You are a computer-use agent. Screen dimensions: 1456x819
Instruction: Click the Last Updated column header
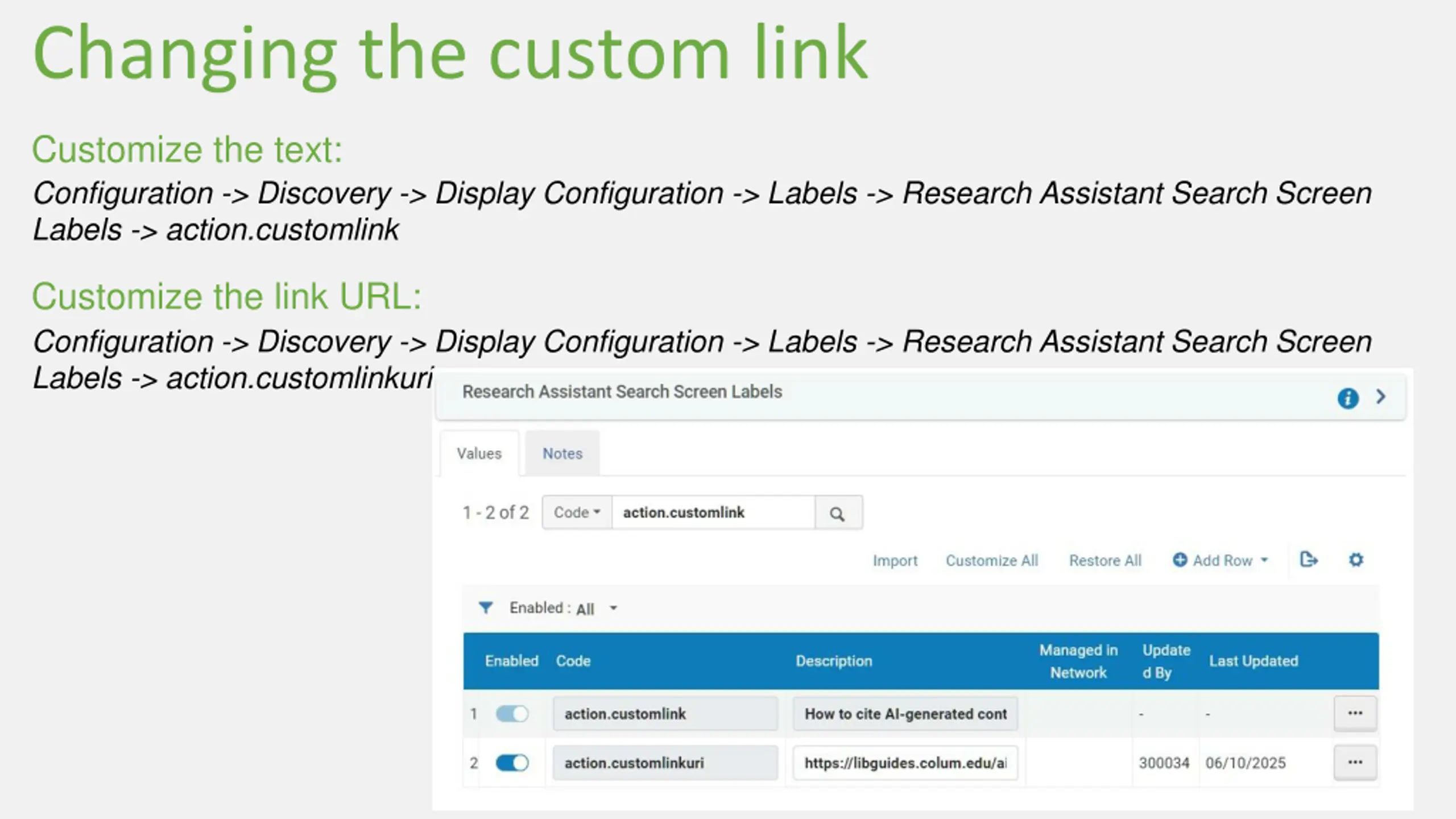[1254, 661]
